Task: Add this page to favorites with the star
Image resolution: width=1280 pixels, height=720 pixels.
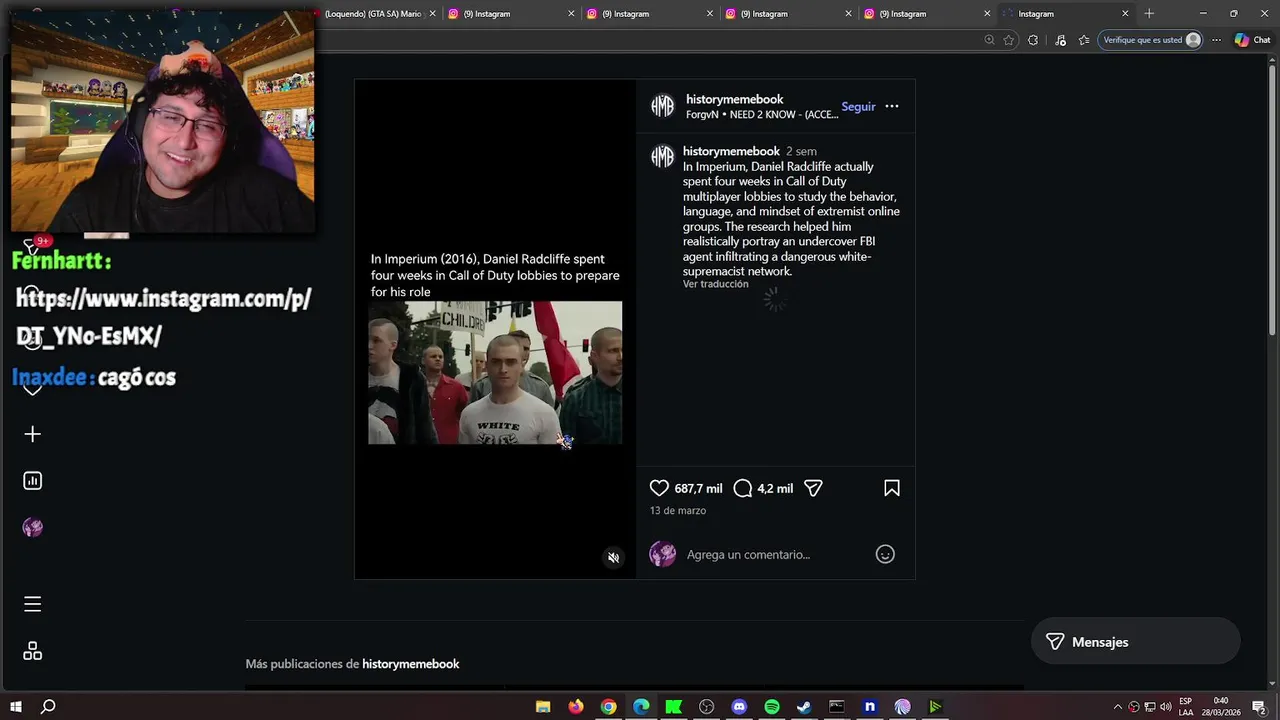Action: pos(1009,40)
